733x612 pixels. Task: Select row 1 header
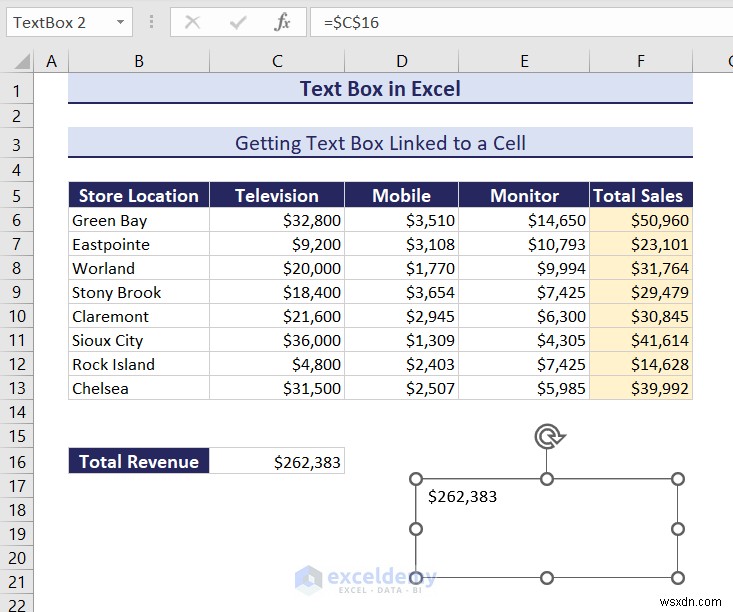click(16, 89)
